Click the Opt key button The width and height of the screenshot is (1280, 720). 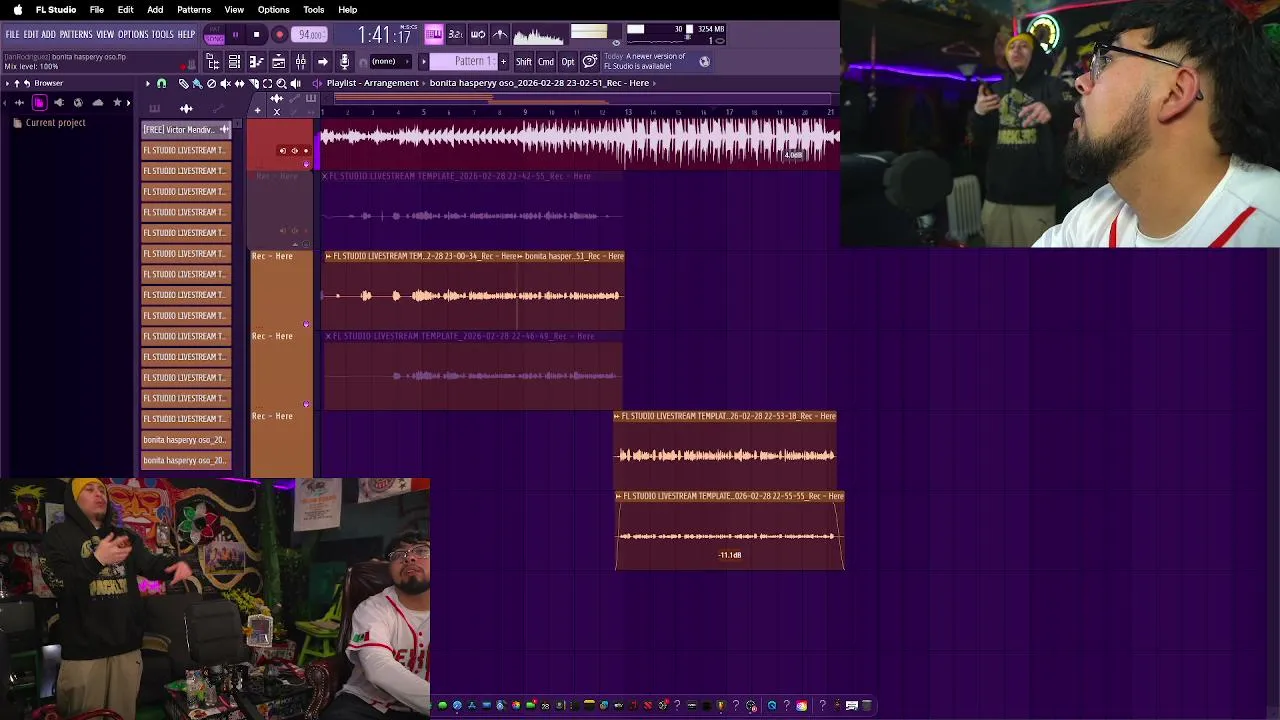tap(568, 62)
